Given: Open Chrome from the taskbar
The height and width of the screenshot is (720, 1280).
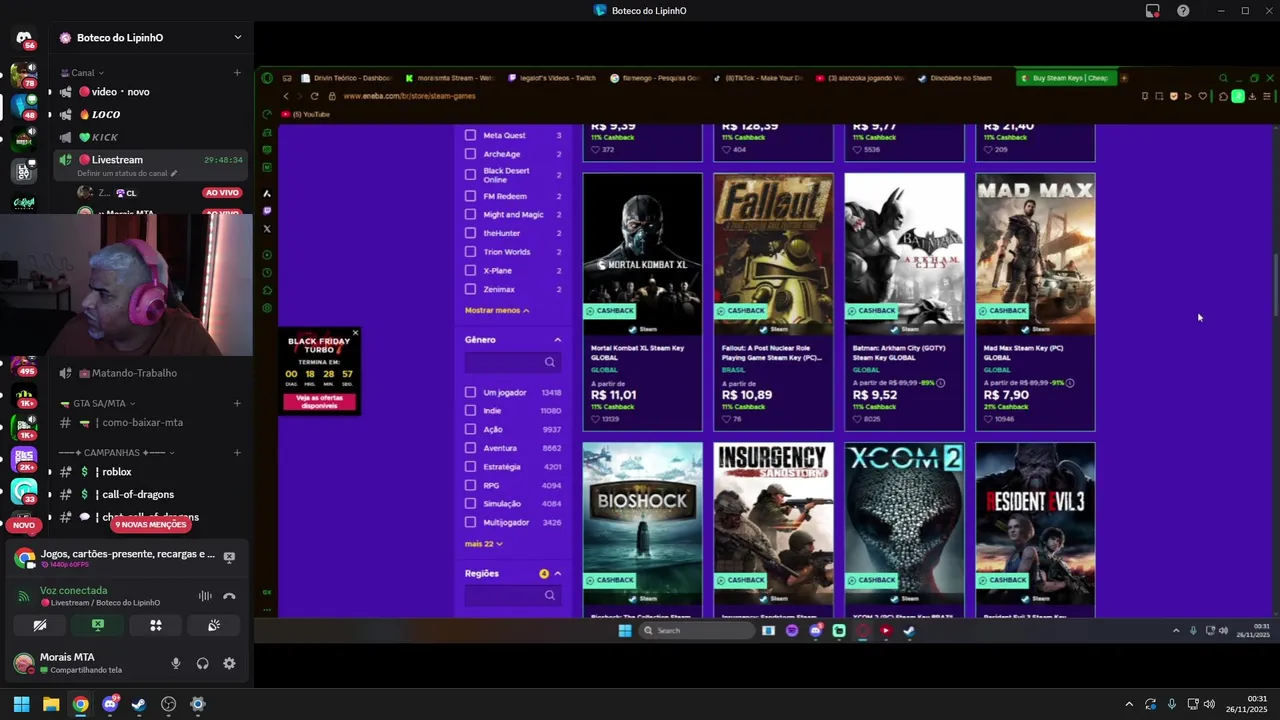Looking at the screenshot, I should coord(80,704).
